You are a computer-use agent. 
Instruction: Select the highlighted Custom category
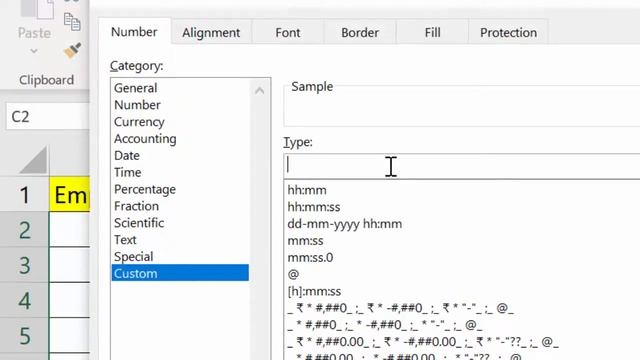click(x=180, y=273)
